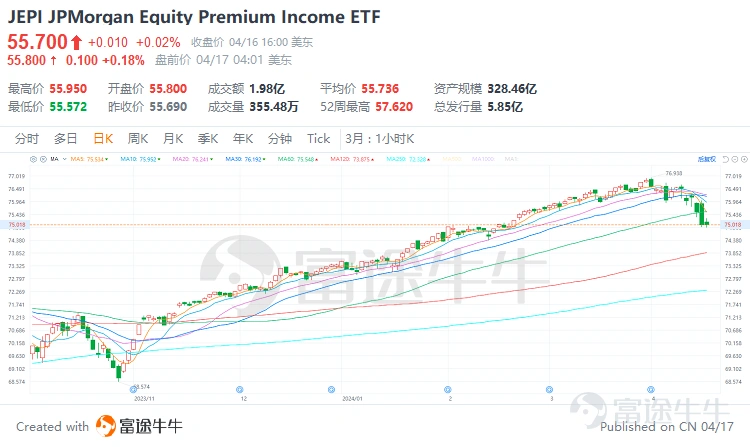Click the 最低价 value 55.572
Viewport: 750px width, 447px height.
[x=68, y=107]
